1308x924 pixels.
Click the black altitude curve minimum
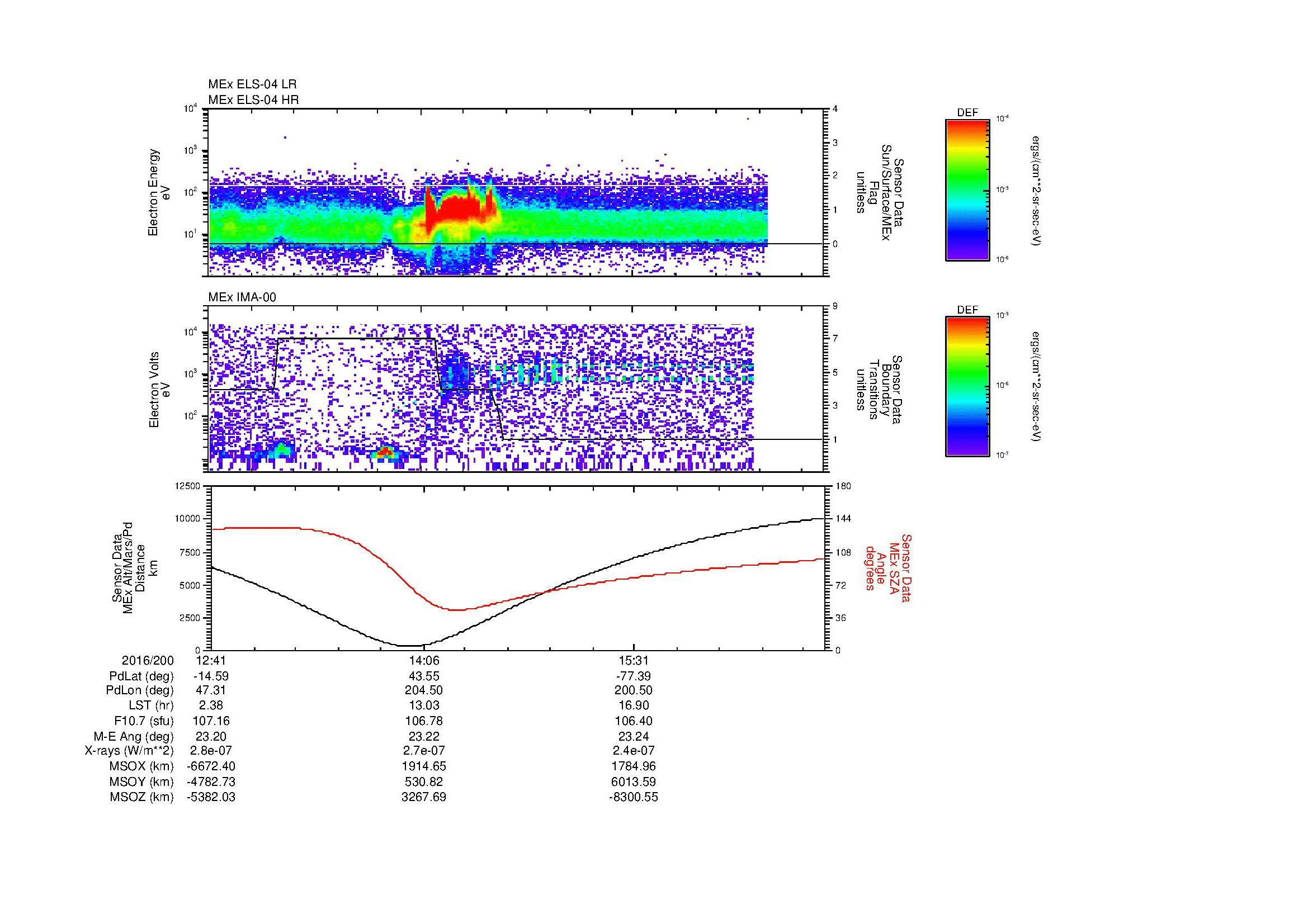(410, 646)
